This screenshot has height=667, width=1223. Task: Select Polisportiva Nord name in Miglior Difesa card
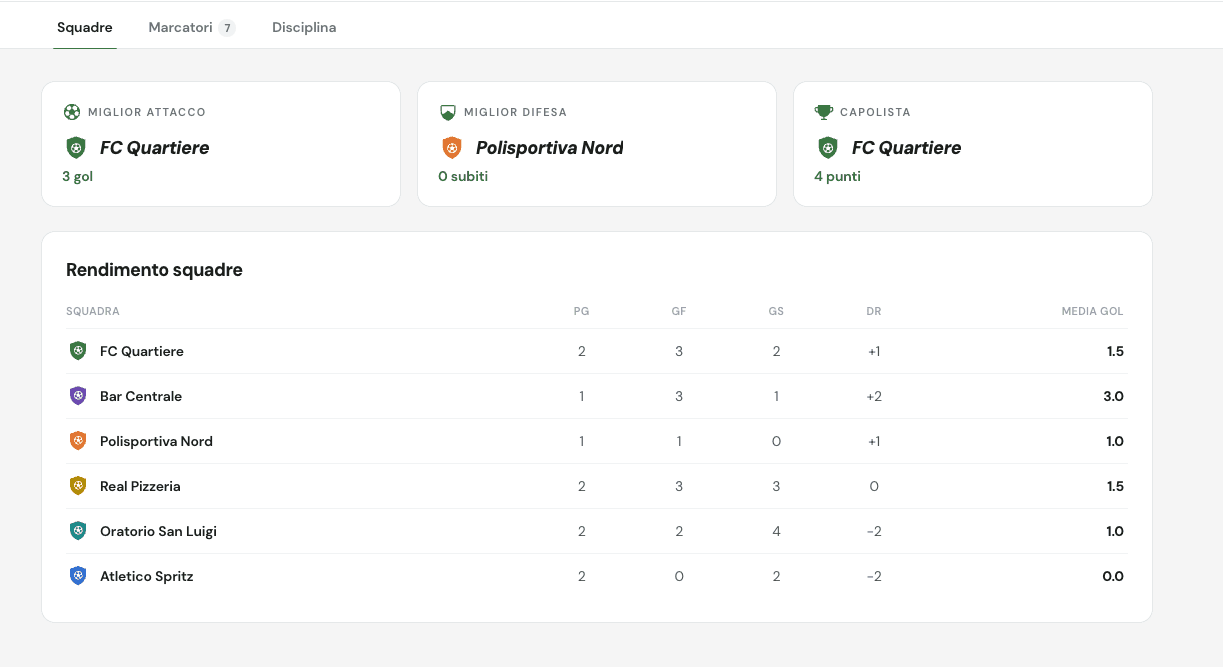click(x=550, y=148)
